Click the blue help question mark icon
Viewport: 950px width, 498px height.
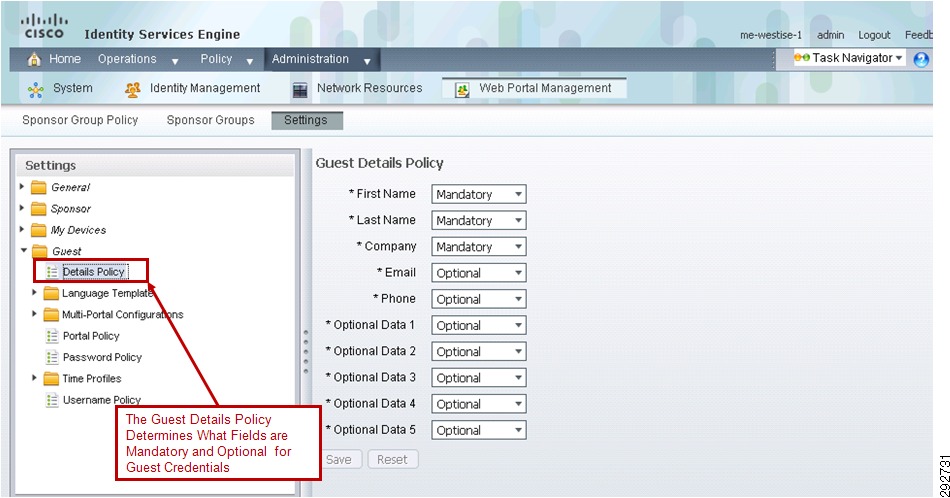click(x=921, y=59)
